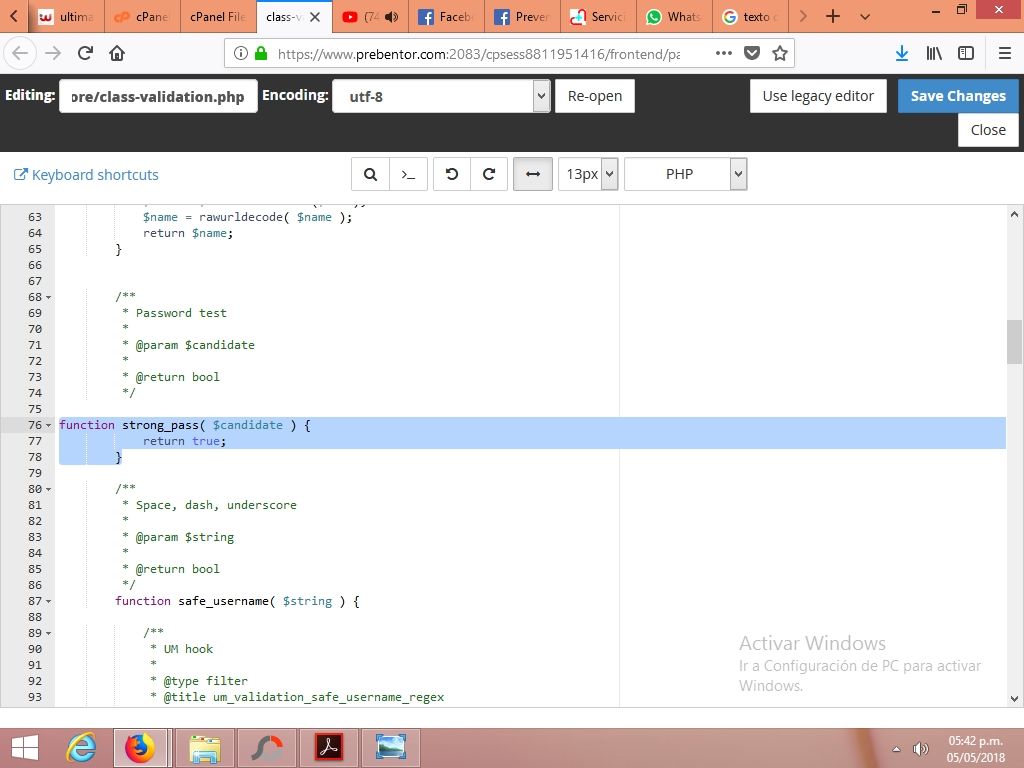The image size is (1024, 768).
Task: Open Adobe Acrobat Reader from the taskbar
Action: (x=329, y=748)
